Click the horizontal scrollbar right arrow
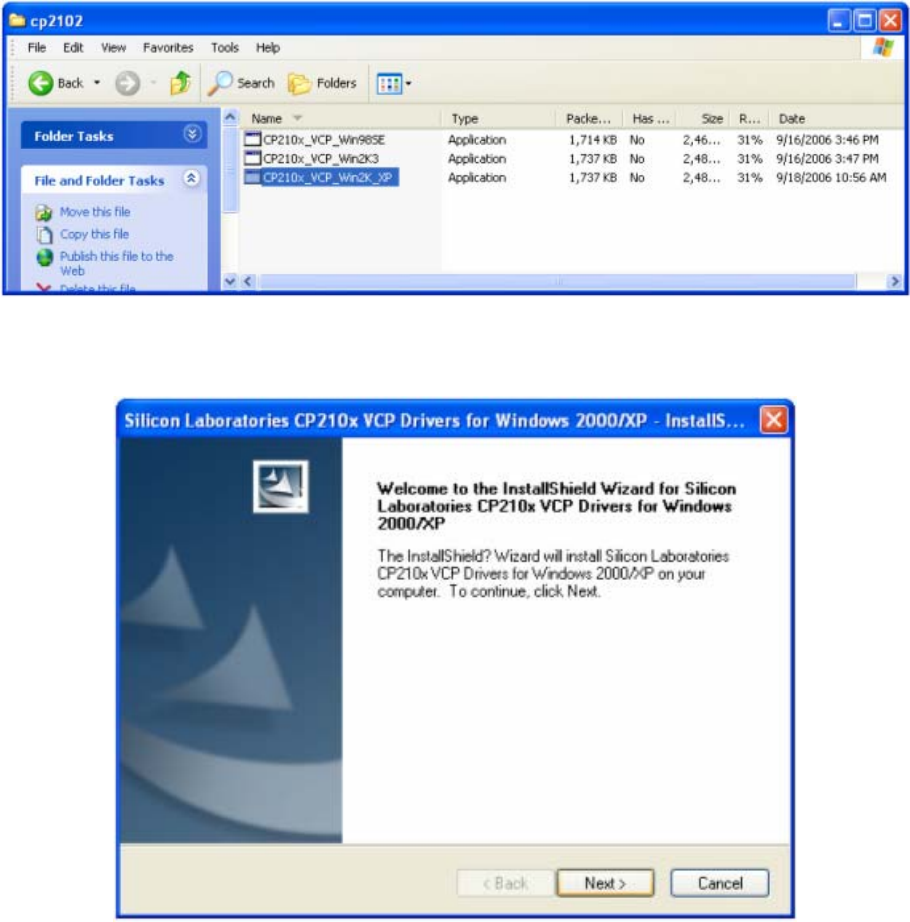The width and height of the screenshot is (910, 922). pyautogui.click(x=895, y=282)
